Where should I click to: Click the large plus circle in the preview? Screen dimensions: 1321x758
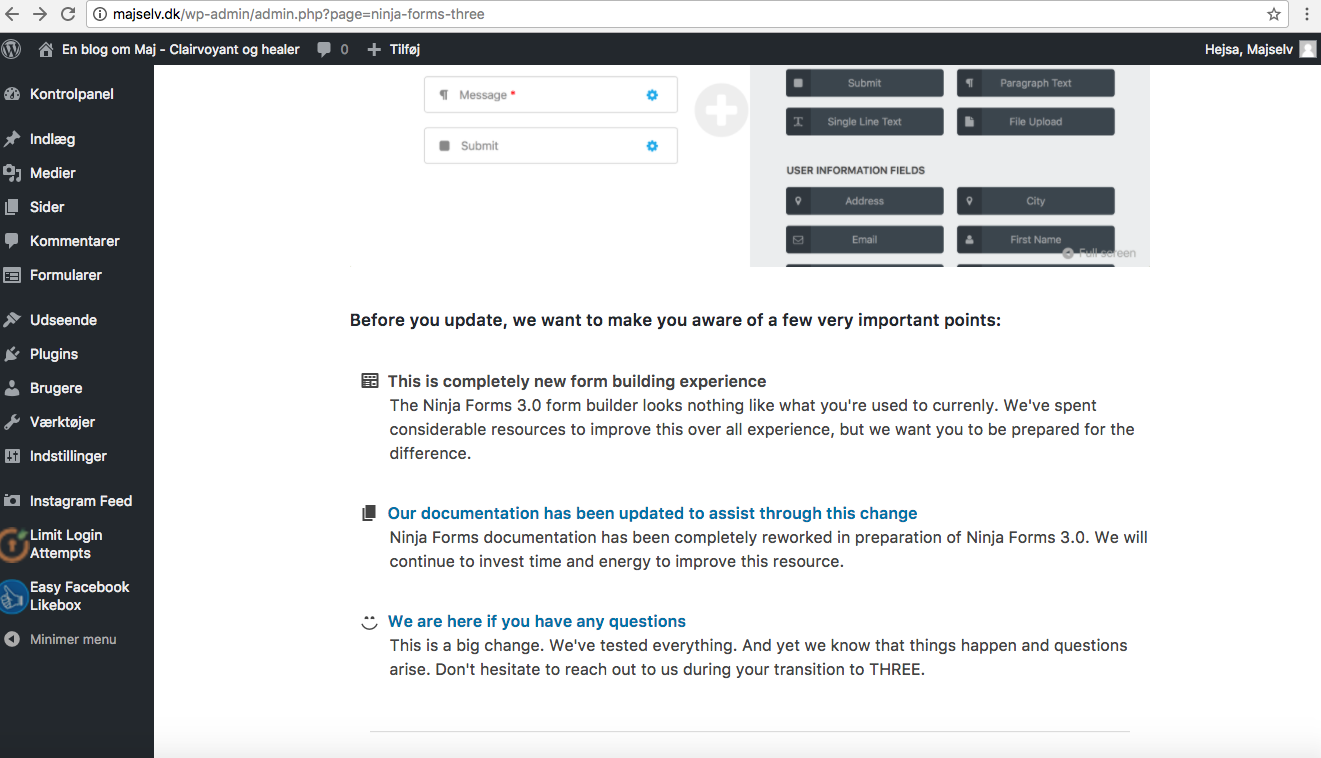[x=721, y=109]
